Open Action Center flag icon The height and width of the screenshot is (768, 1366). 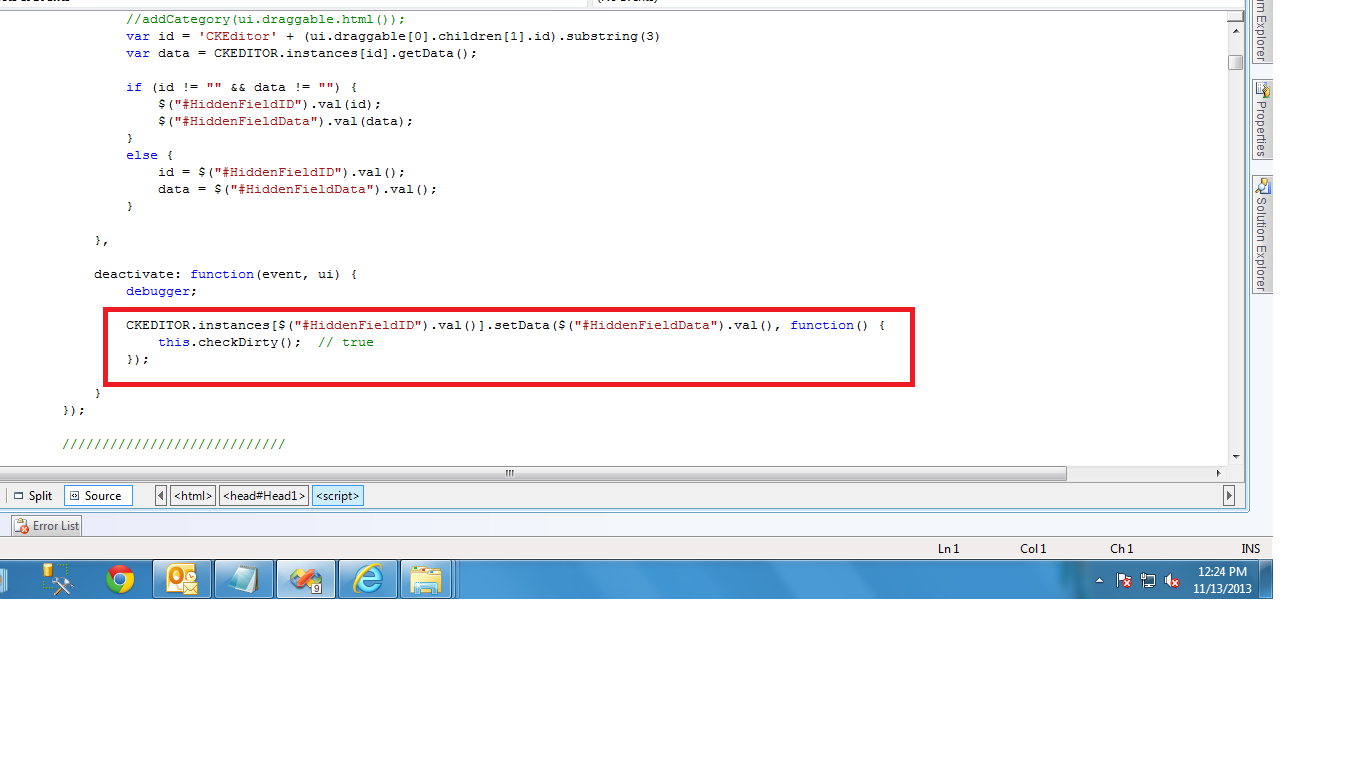1124,580
